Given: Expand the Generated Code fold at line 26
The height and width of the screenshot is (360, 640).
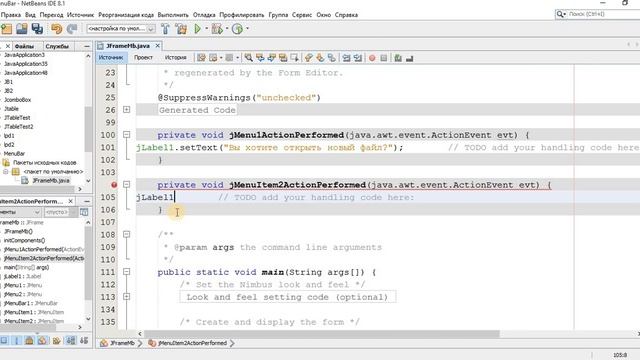Looking at the screenshot, I should coord(127,109).
